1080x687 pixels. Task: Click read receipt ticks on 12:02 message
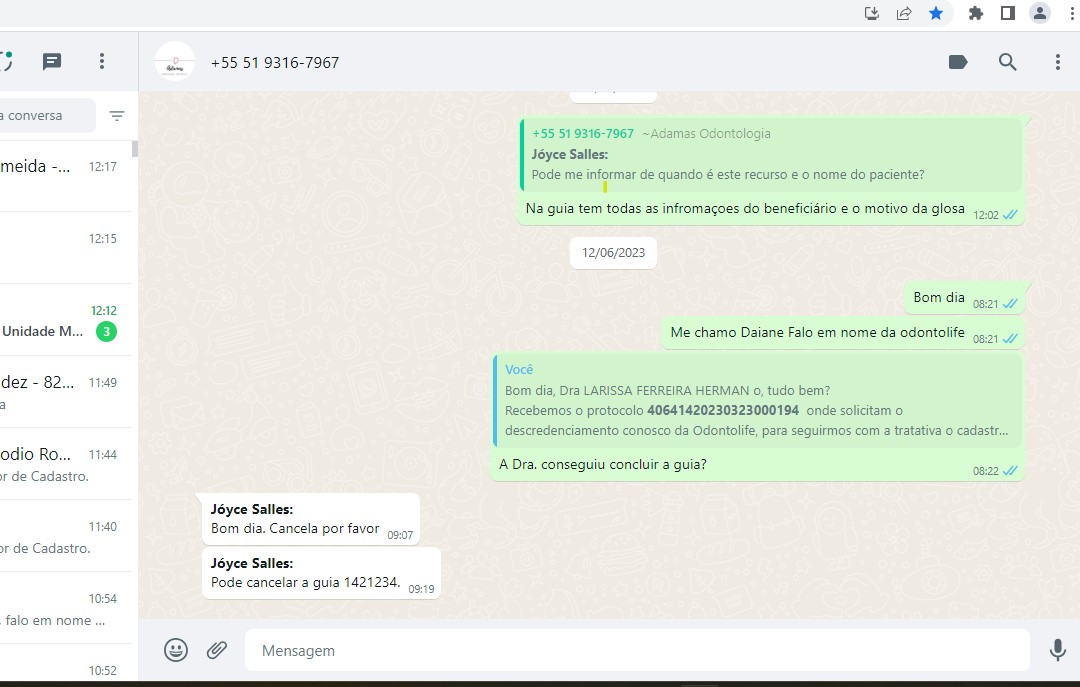pos(1010,215)
